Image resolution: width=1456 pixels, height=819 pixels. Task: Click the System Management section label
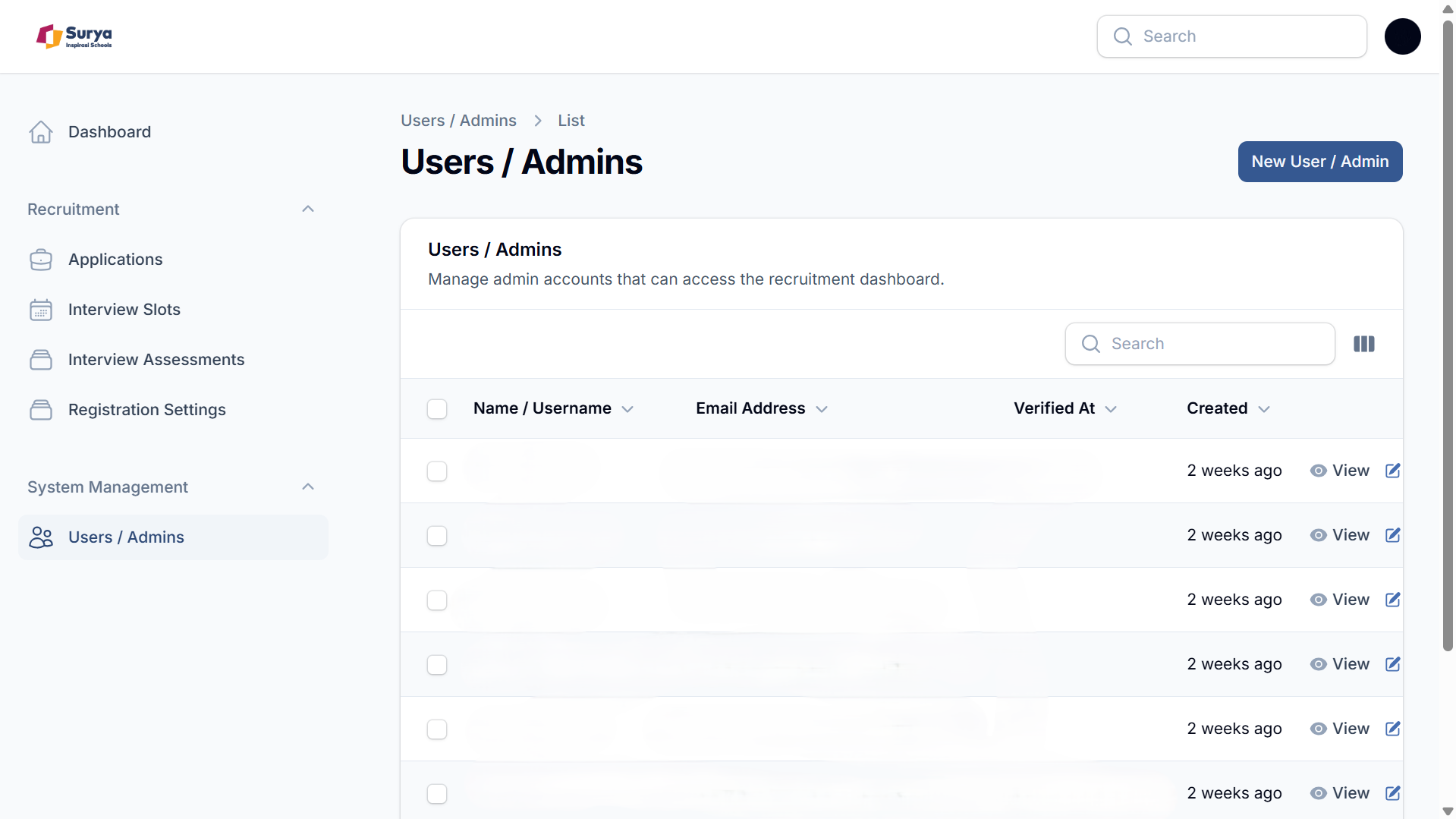(x=108, y=487)
